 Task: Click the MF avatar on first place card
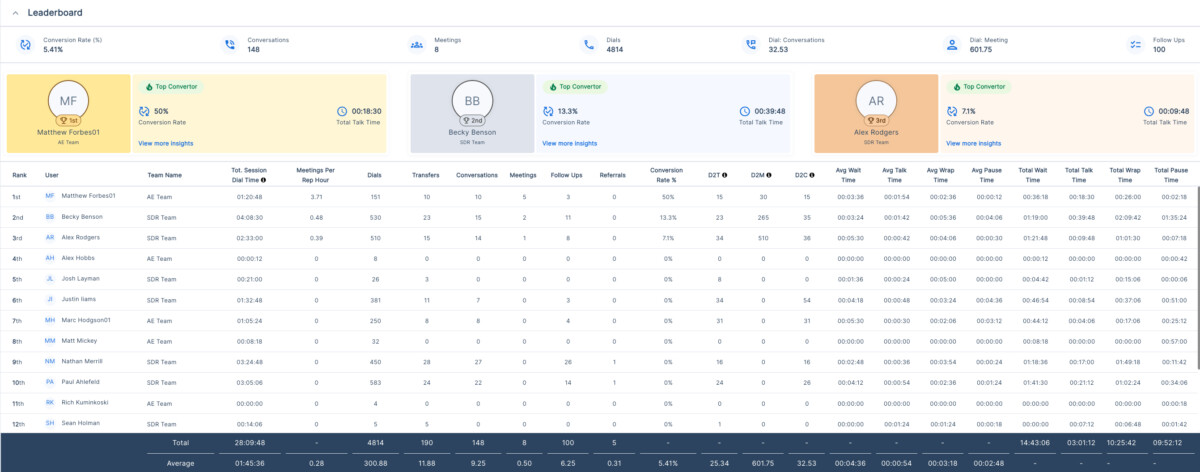coord(69,101)
